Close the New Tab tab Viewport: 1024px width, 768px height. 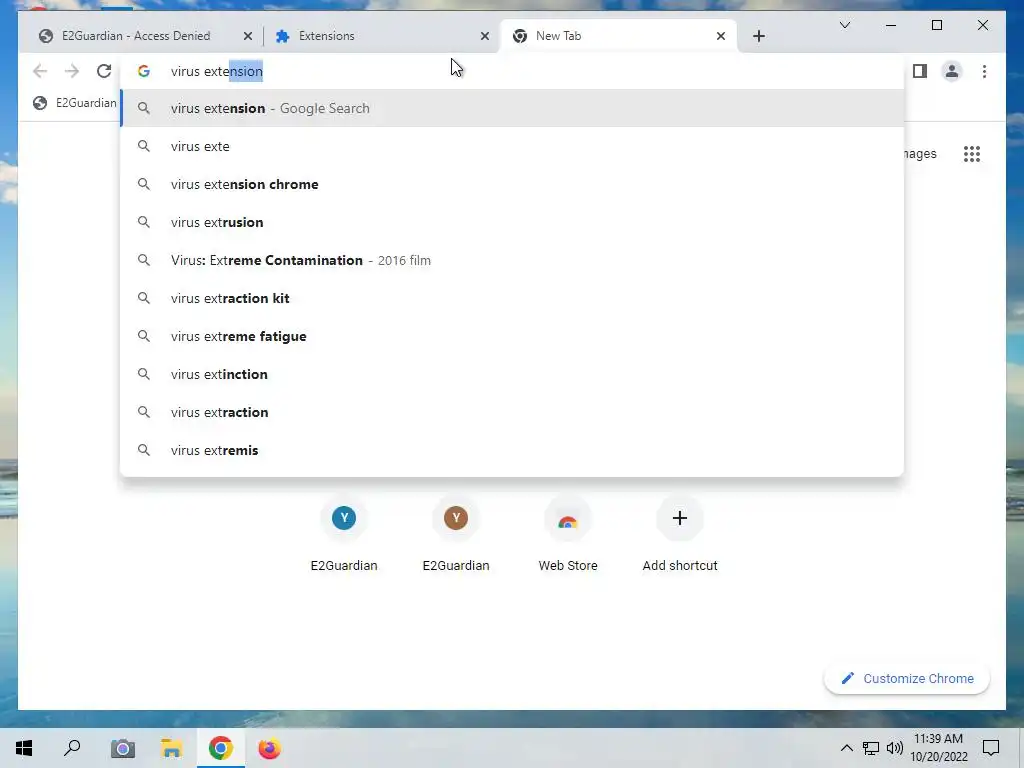pos(720,36)
